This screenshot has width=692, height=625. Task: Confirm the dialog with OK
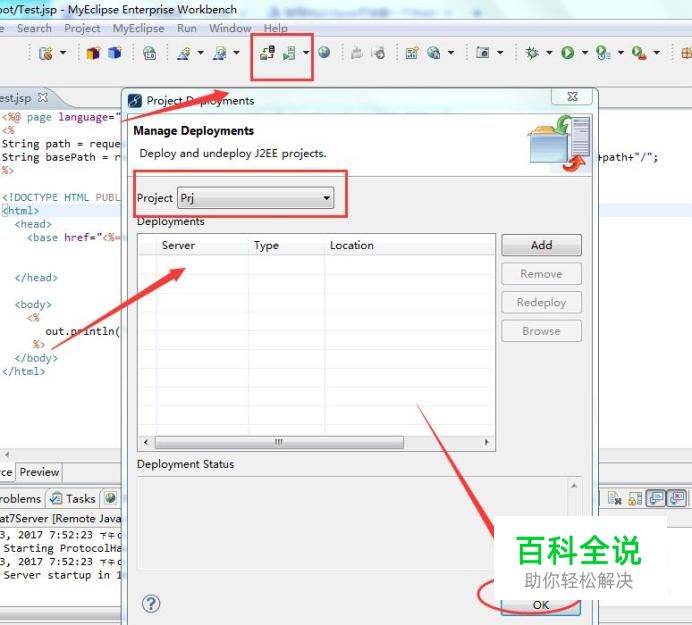541,605
